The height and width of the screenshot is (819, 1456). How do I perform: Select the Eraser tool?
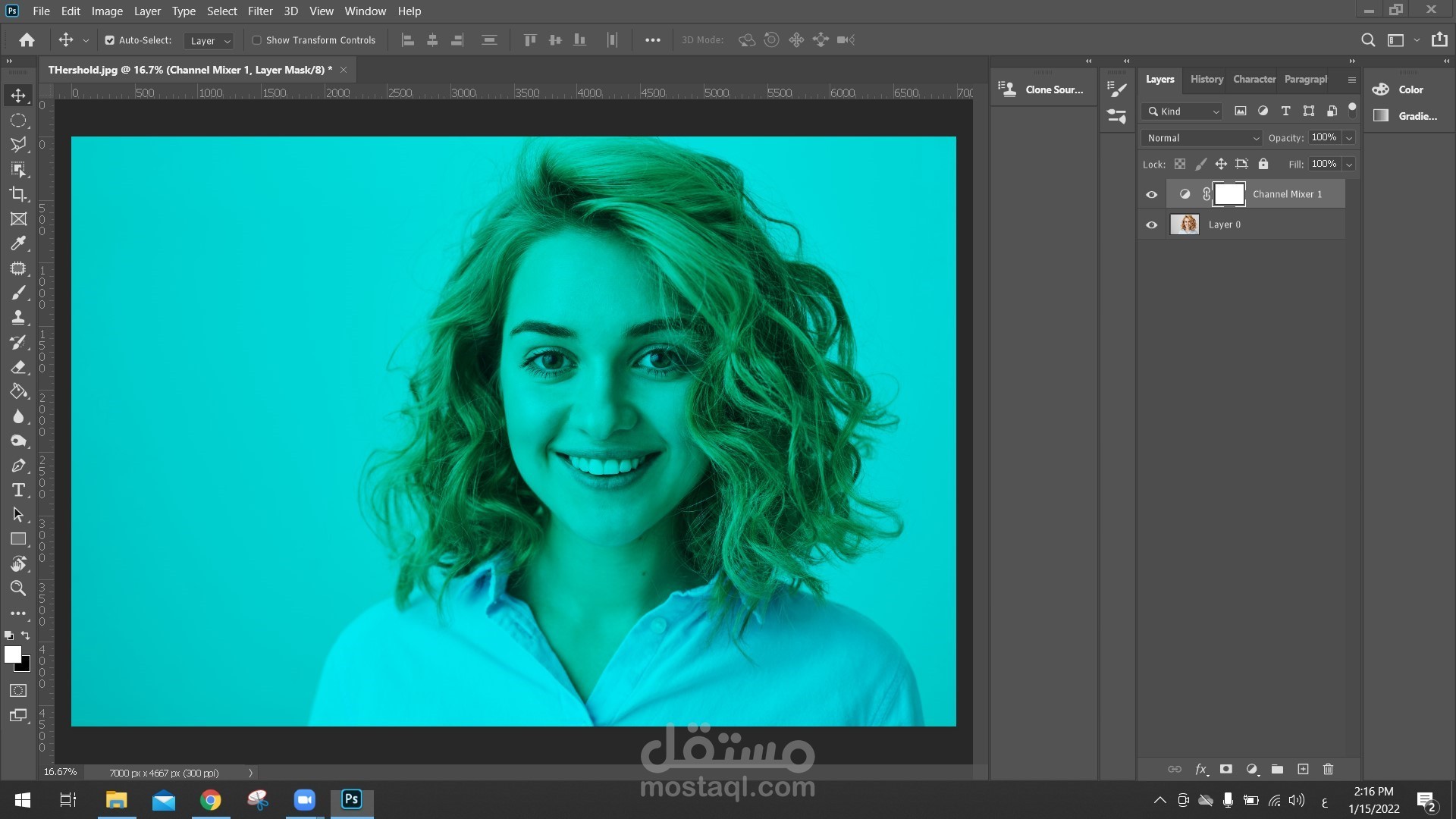[x=18, y=367]
